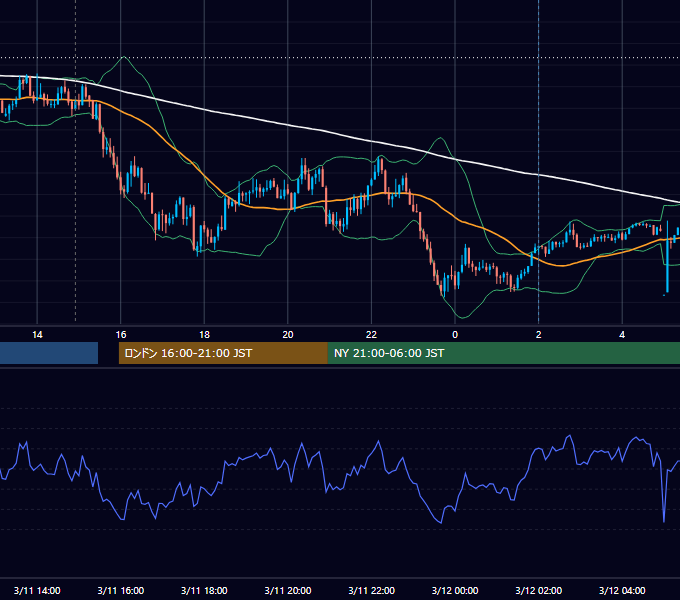This screenshot has height=600, width=680.
Task: Click the 20 hour axis label
Action: [x=288, y=335]
